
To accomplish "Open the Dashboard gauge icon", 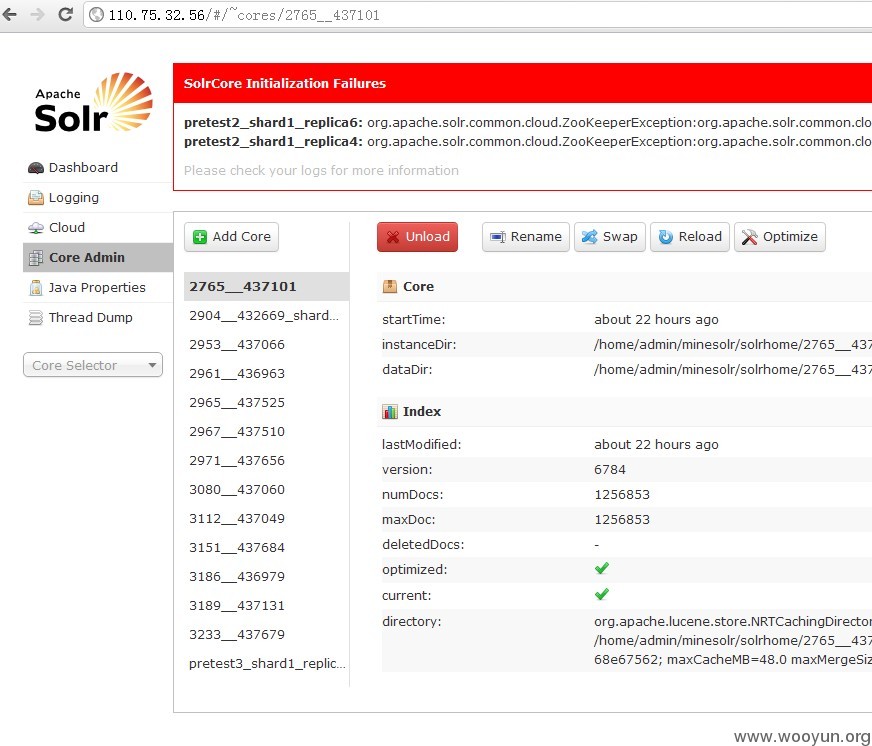I will click(x=36, y=167).
